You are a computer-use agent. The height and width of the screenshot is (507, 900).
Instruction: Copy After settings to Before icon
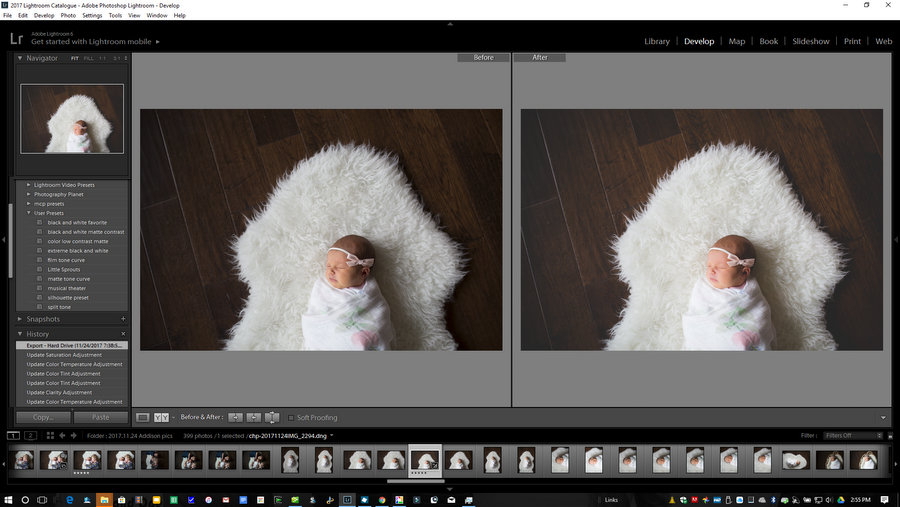click(x=254, y=417)
